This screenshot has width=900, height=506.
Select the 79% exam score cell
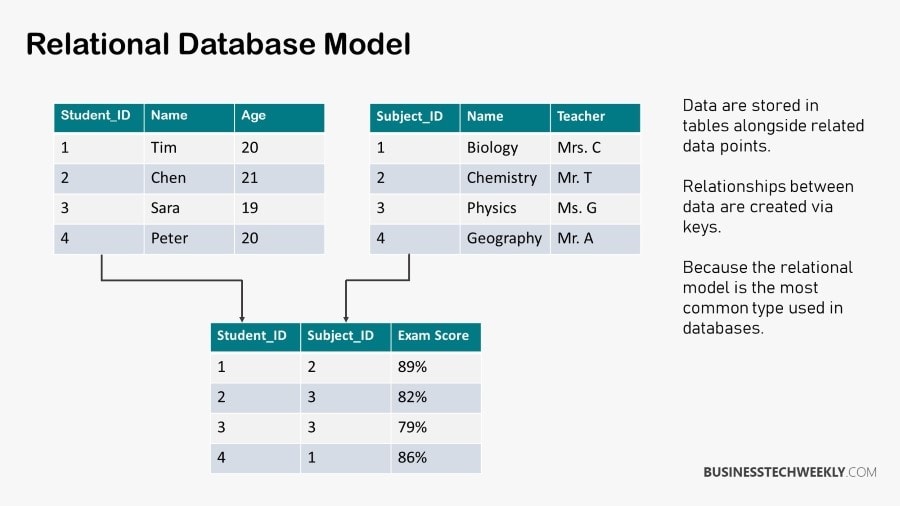(436, 427)
